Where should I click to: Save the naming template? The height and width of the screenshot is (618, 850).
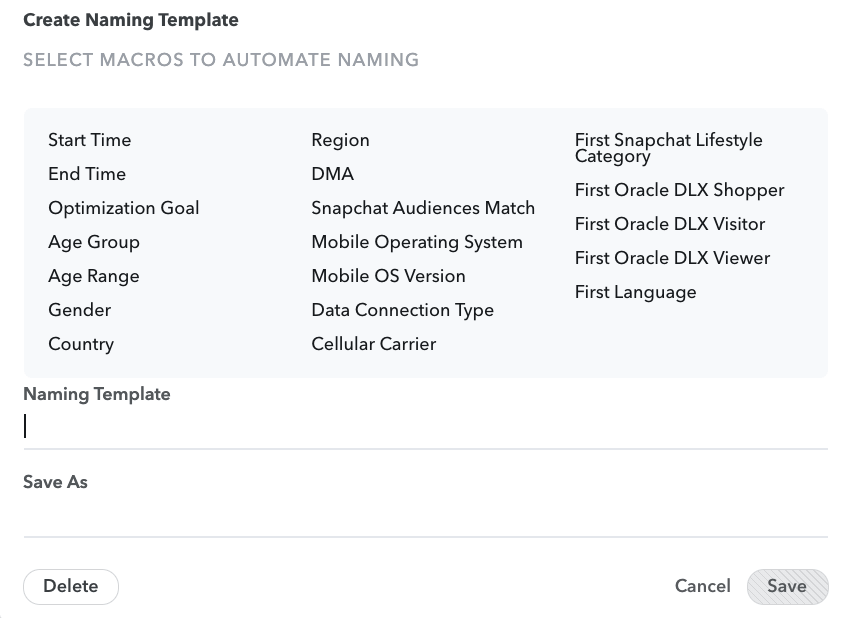787,587
